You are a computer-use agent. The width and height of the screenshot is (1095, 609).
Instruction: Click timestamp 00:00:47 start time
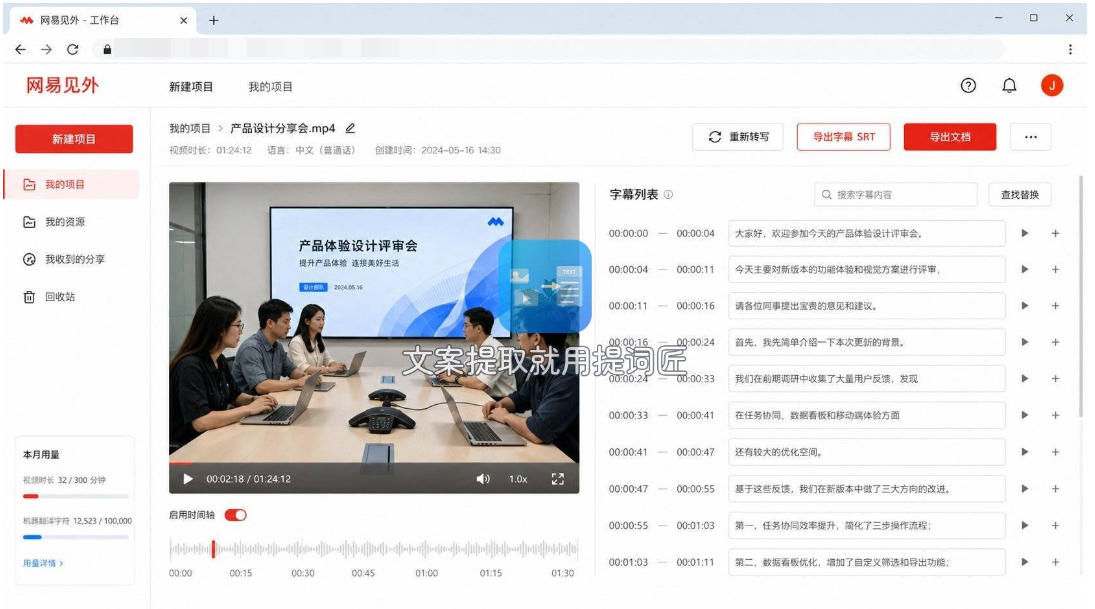click(628, 489)
